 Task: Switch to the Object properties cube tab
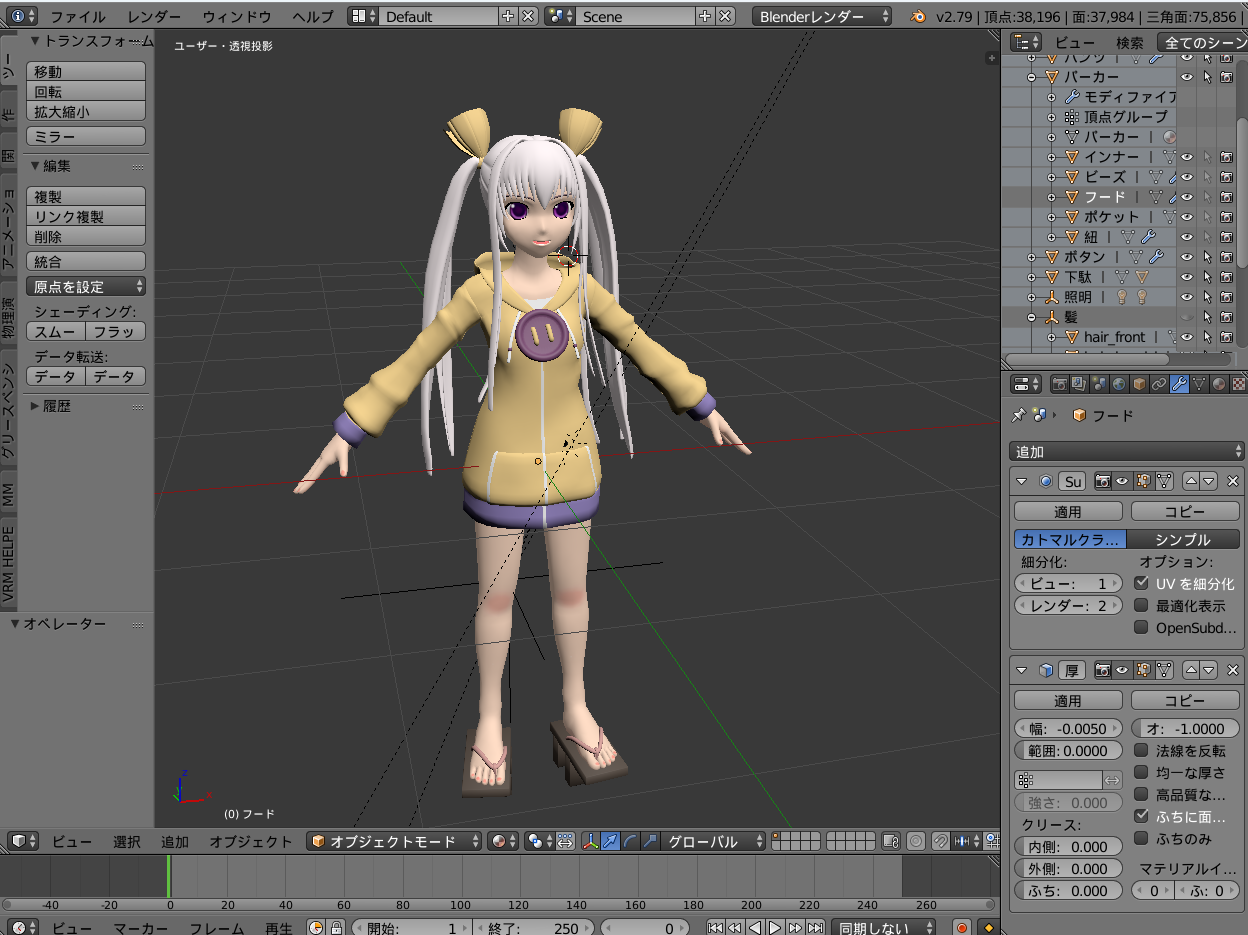pos(1138,384)
